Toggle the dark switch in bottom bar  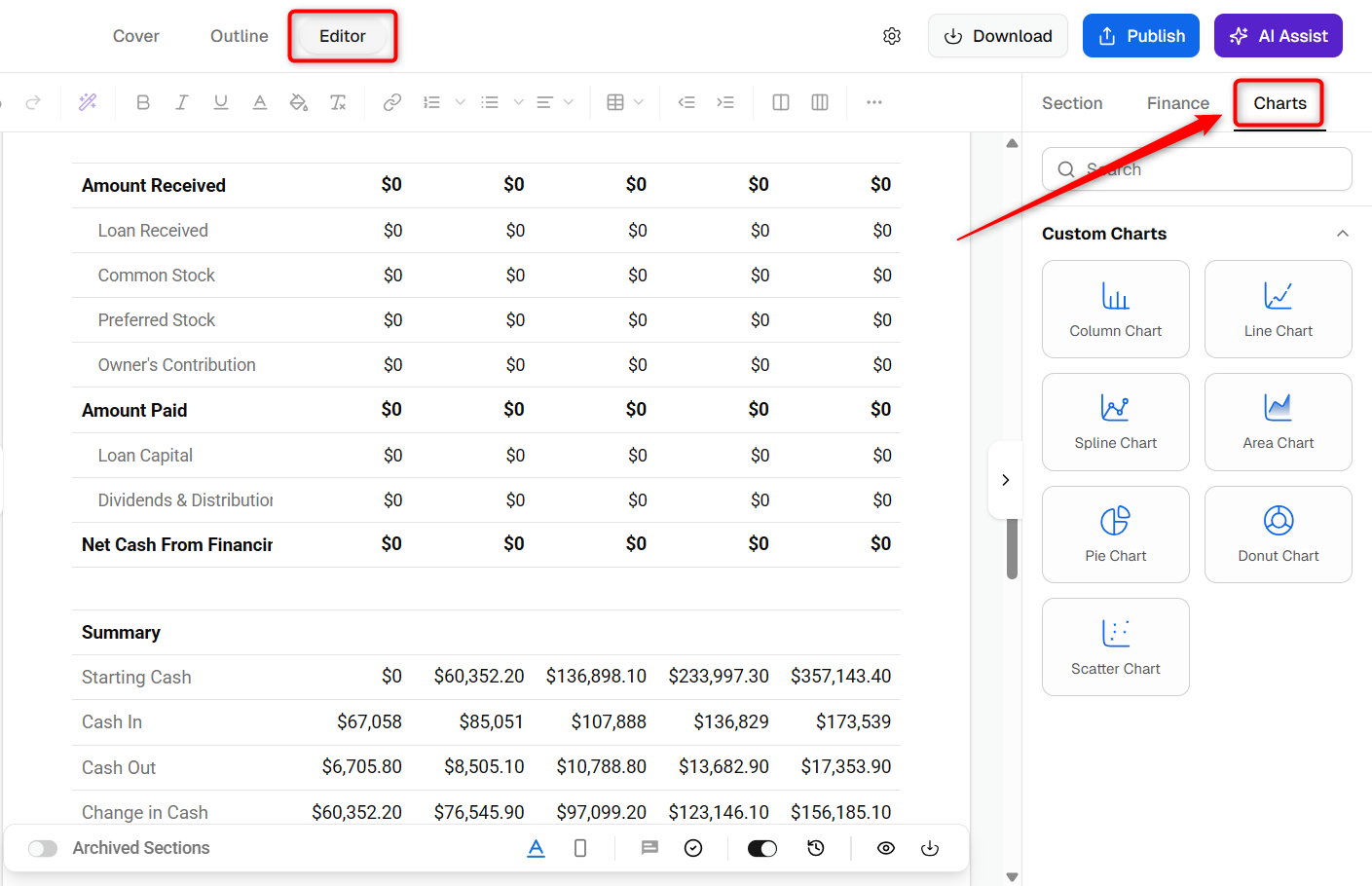(762, 848)
